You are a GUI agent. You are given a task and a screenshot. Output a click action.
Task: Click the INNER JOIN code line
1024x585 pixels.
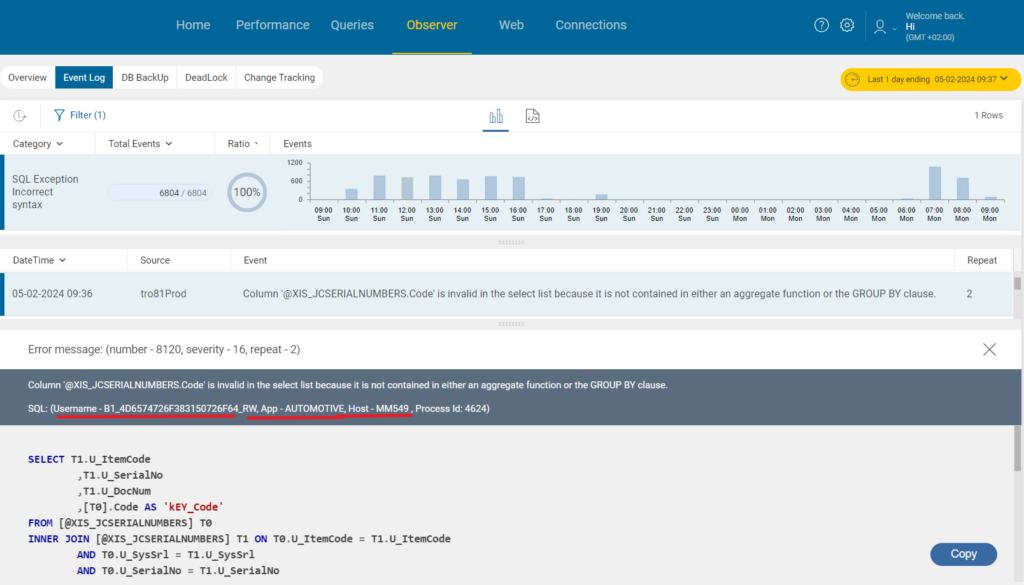coord(239,539)
